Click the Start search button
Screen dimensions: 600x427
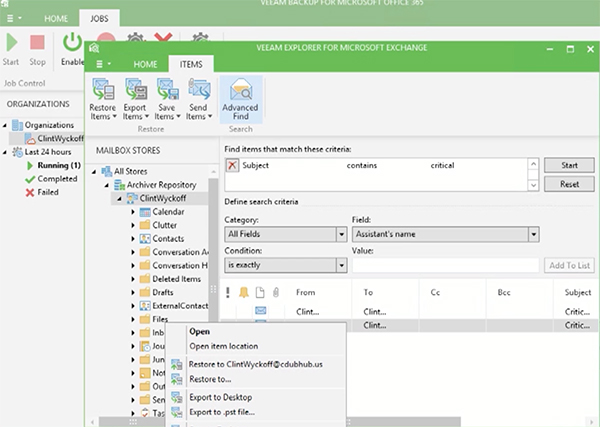coord(569,165)
